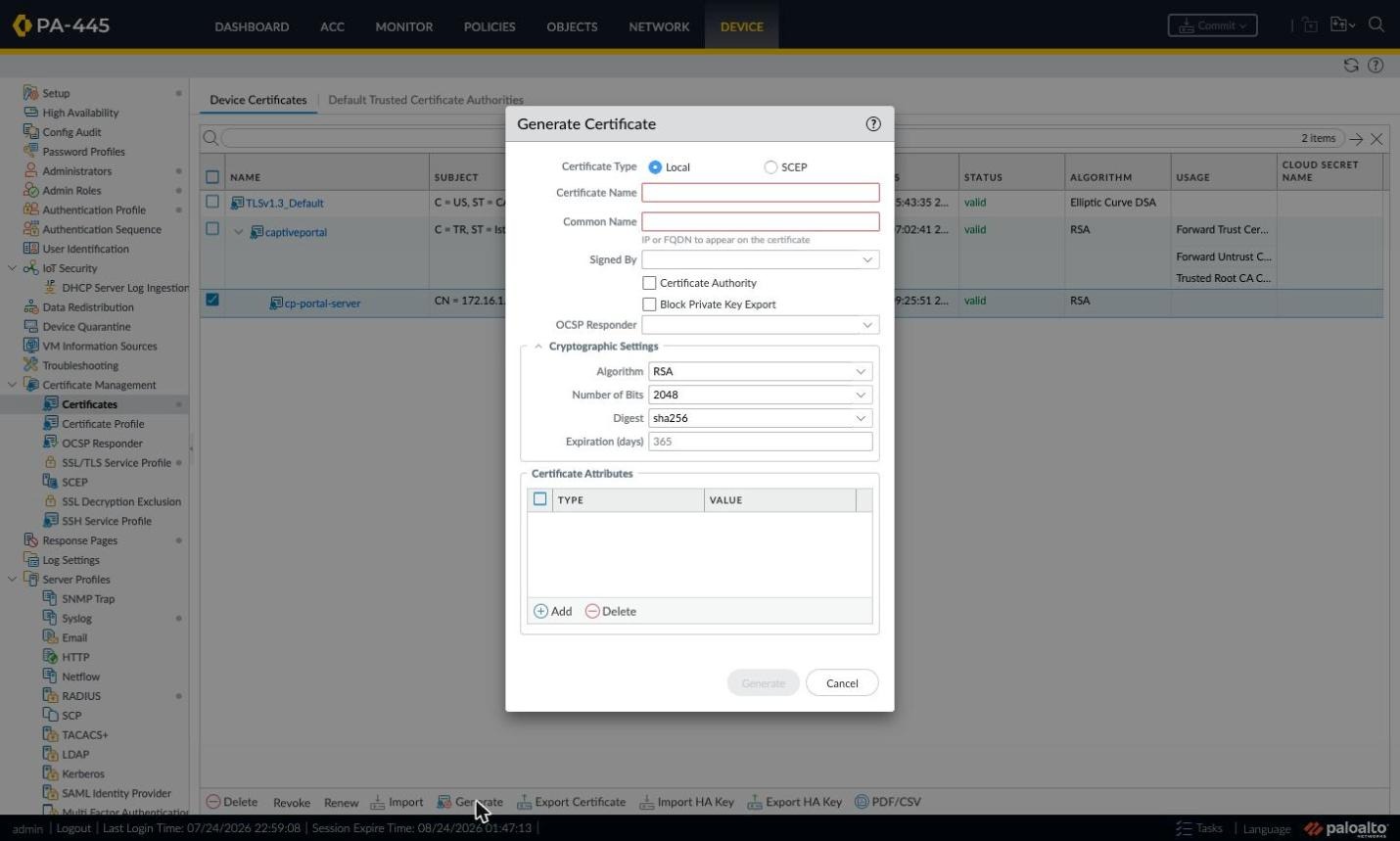Click the Administrators sidebar icon
Viewport: 1400px width, 841px height.
tap(30, 171)
